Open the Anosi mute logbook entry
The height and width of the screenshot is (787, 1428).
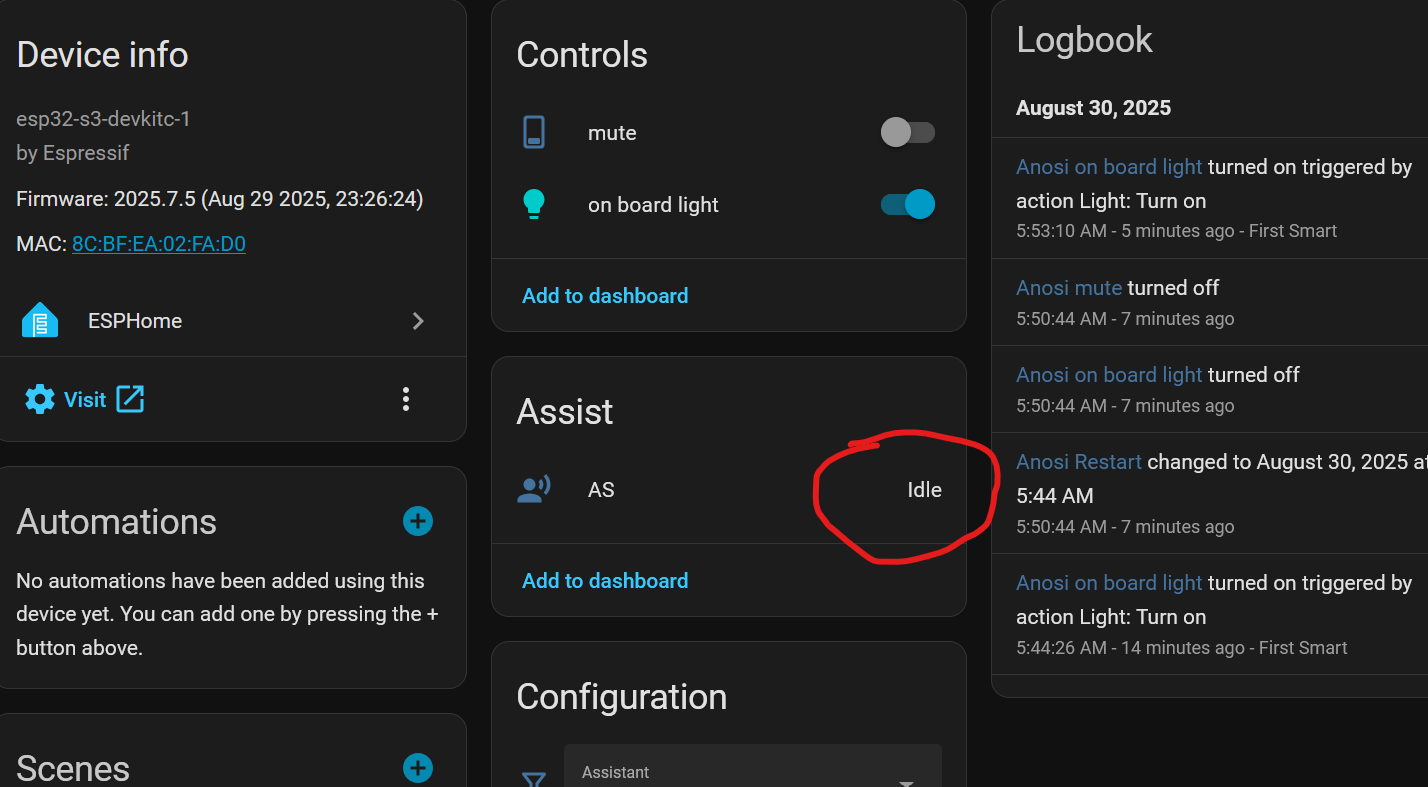pyautogui.click(x=1069, y=288)
